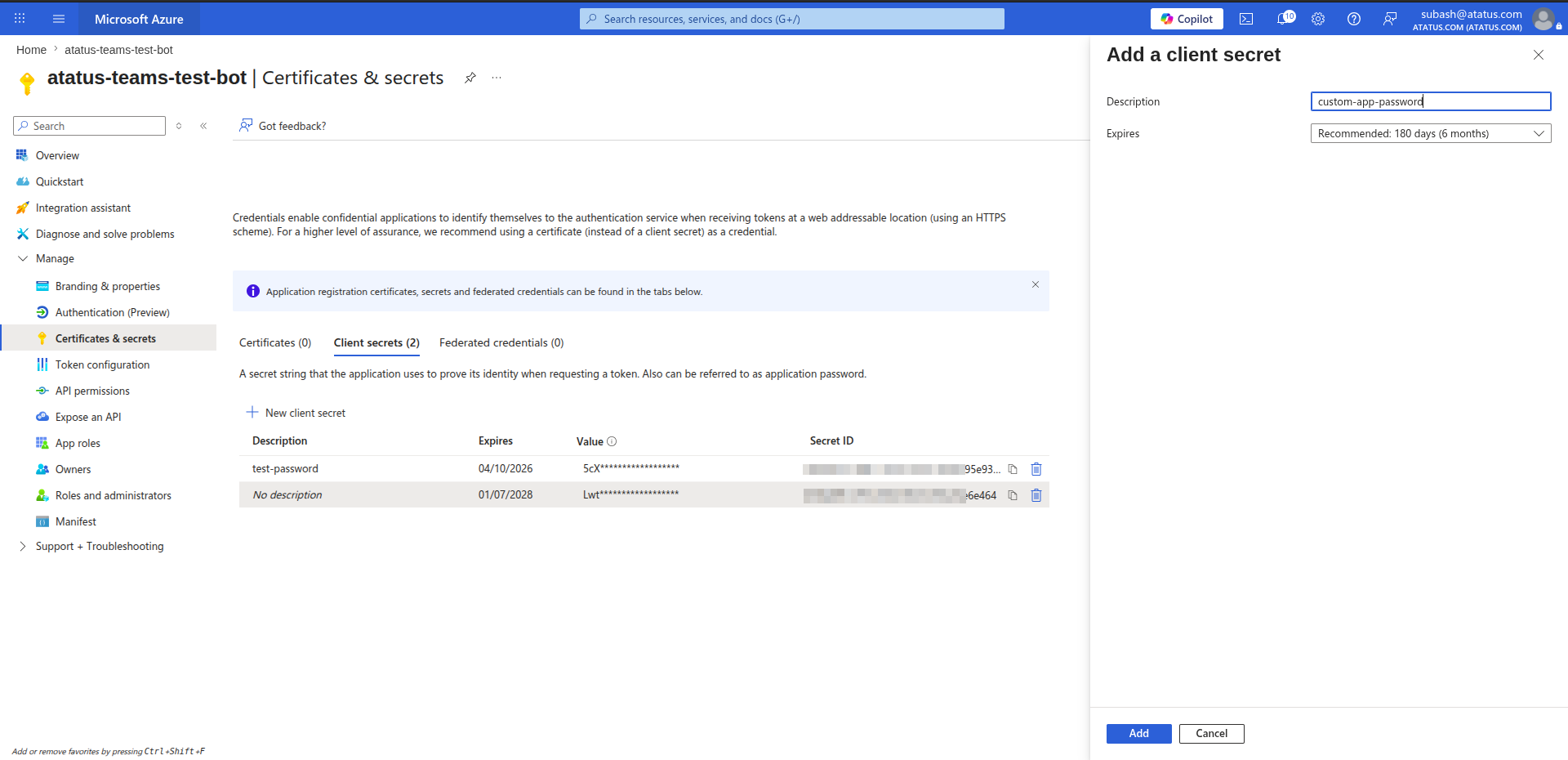
Task: Close the Add a client secret panel
Action: click(1539, 55)
